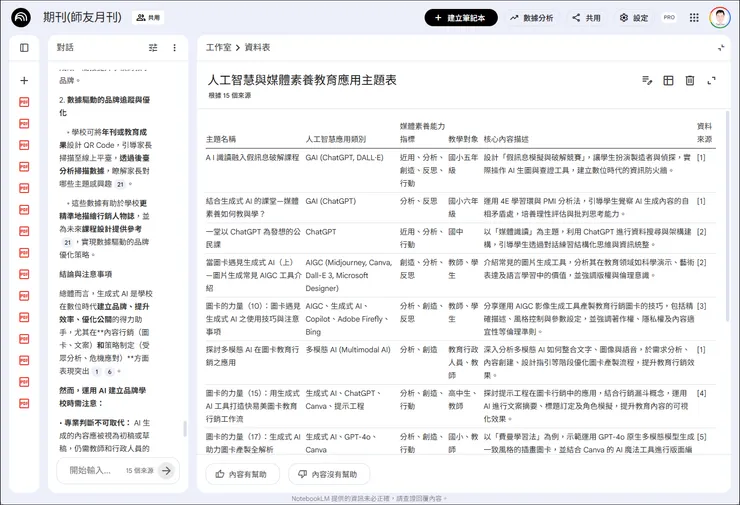Click the data table vertical scrollbar
The width and height of the screenshot is (740, 505).
coord(727,215)
